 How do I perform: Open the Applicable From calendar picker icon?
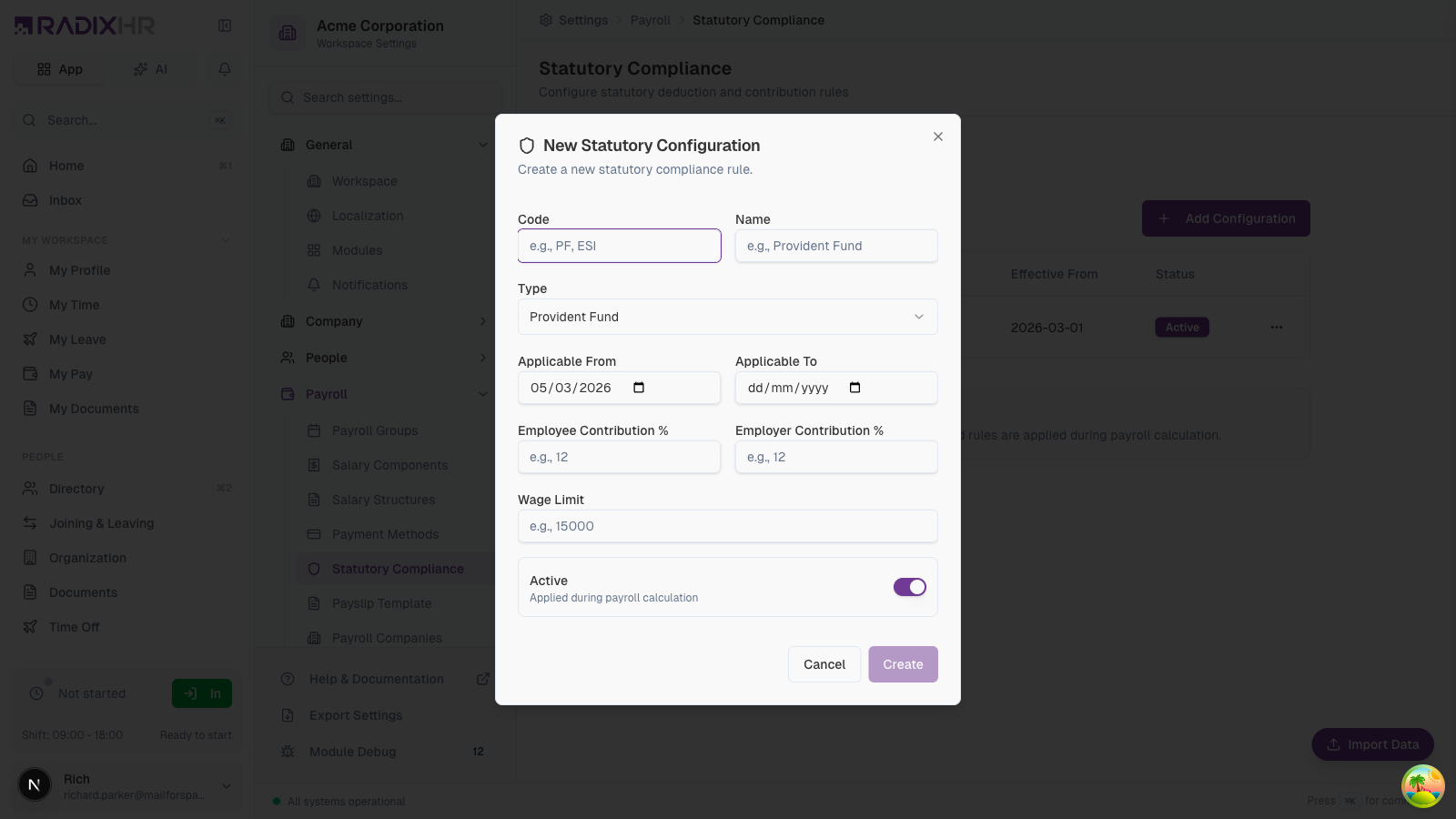(639, 388)
